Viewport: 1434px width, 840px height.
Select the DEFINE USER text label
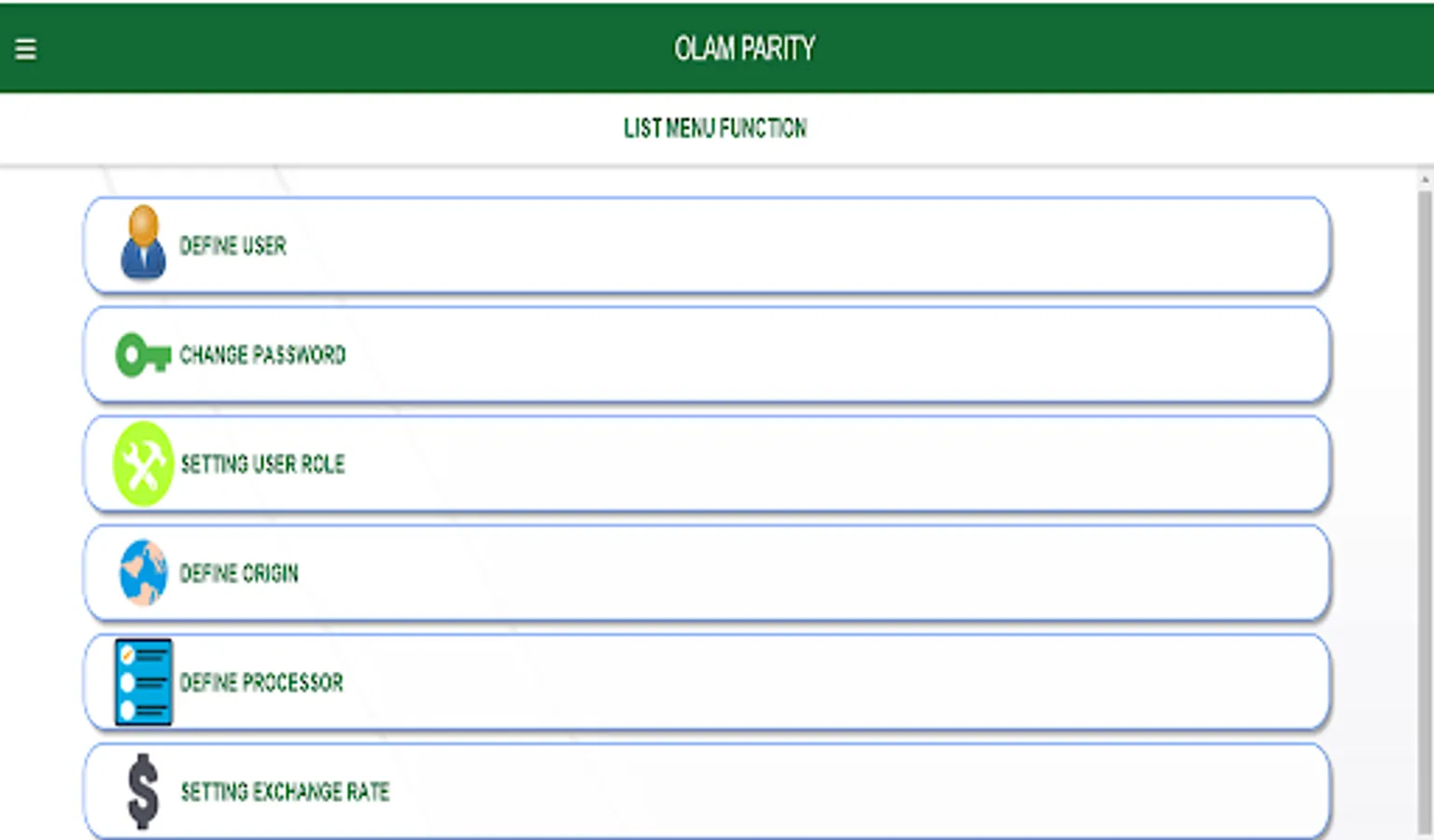232,245
